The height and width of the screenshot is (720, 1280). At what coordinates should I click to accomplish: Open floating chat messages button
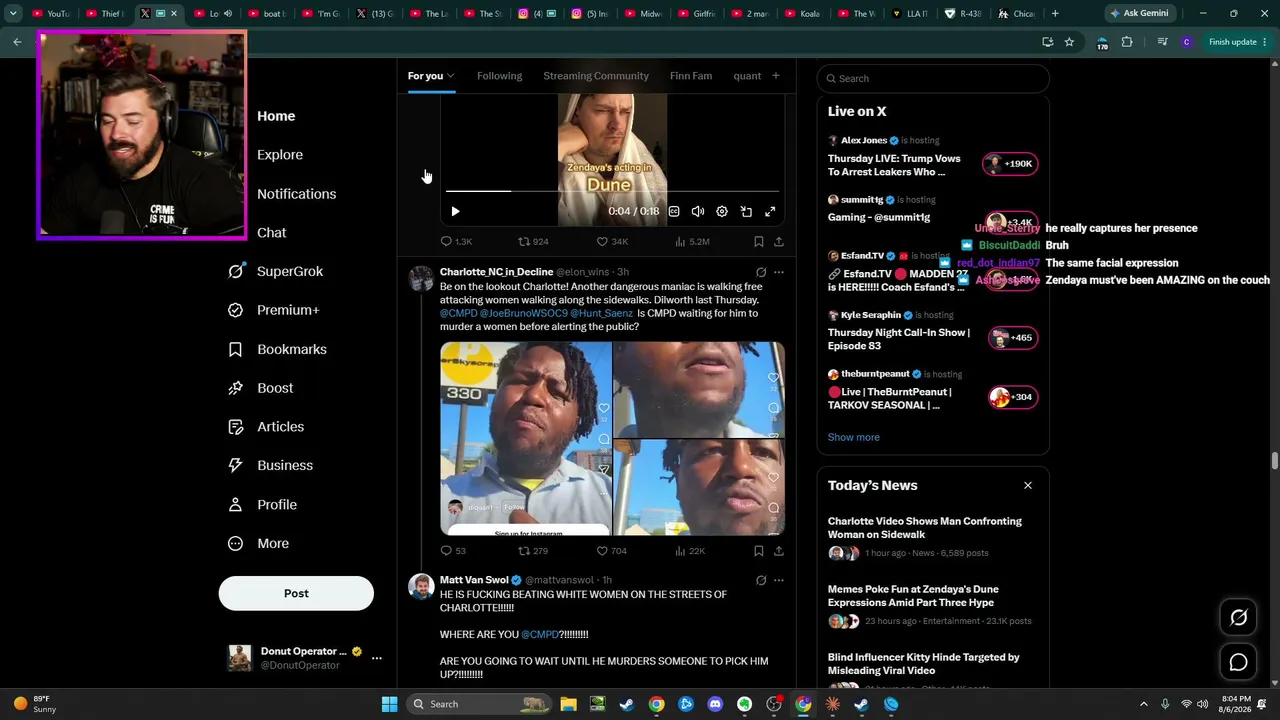tap(1238, 662)
